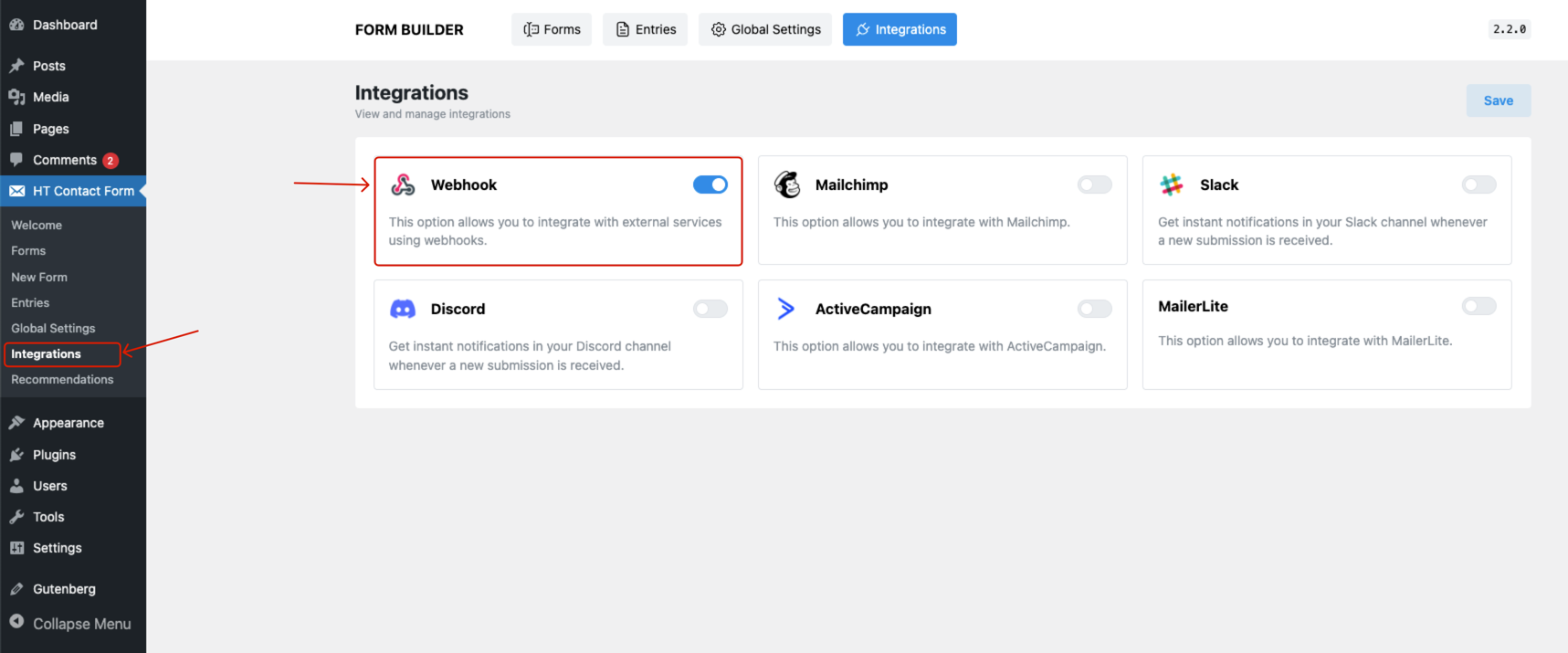1568x653 pixels.
Task: Click the Slack card title
Action: point(1219,184)
